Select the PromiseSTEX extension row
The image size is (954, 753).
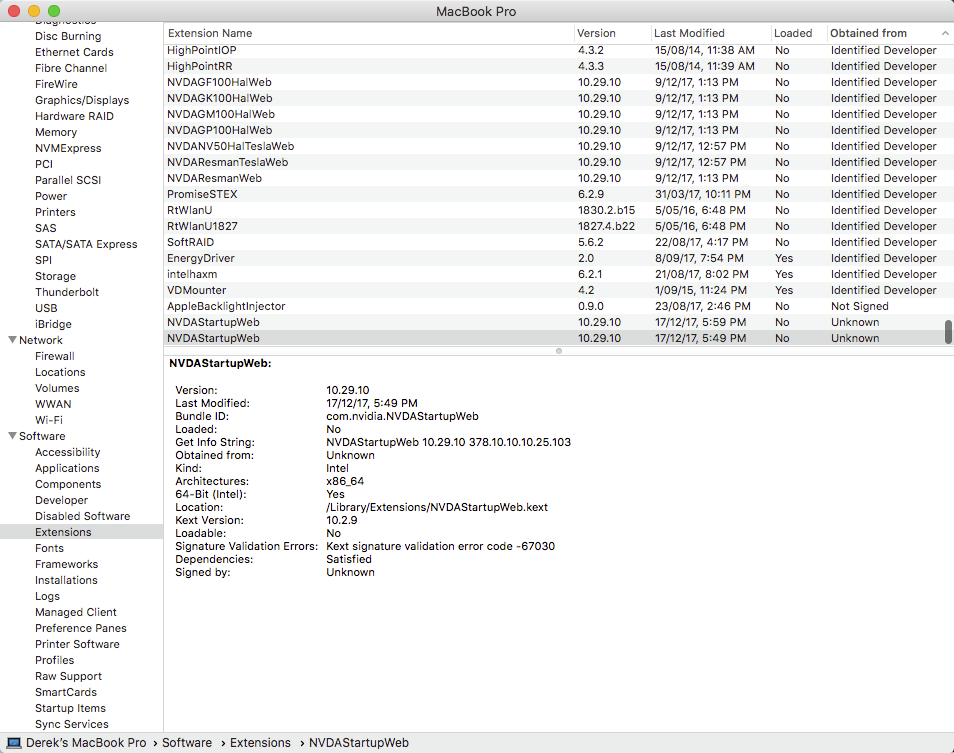552,194
